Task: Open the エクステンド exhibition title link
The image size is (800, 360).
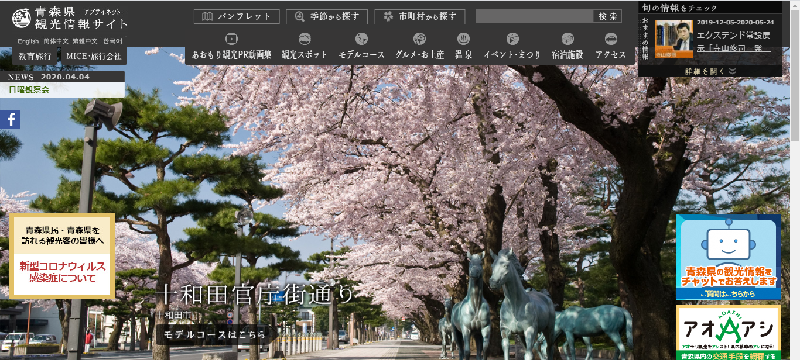Action: [735, 42]
